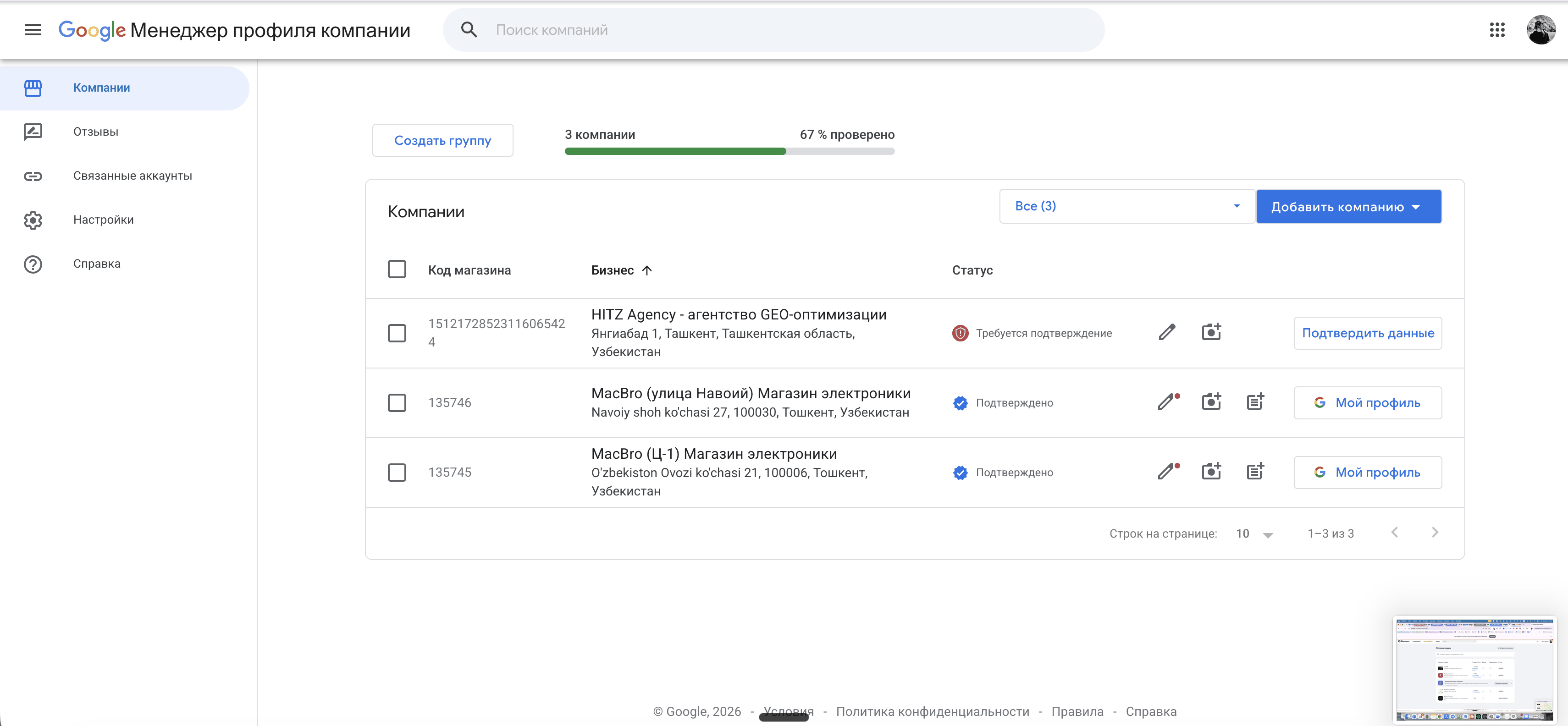Viewport: 1568px width, 726px height.
Task: Click the 3 компании counter label
Action: [600, 134]
